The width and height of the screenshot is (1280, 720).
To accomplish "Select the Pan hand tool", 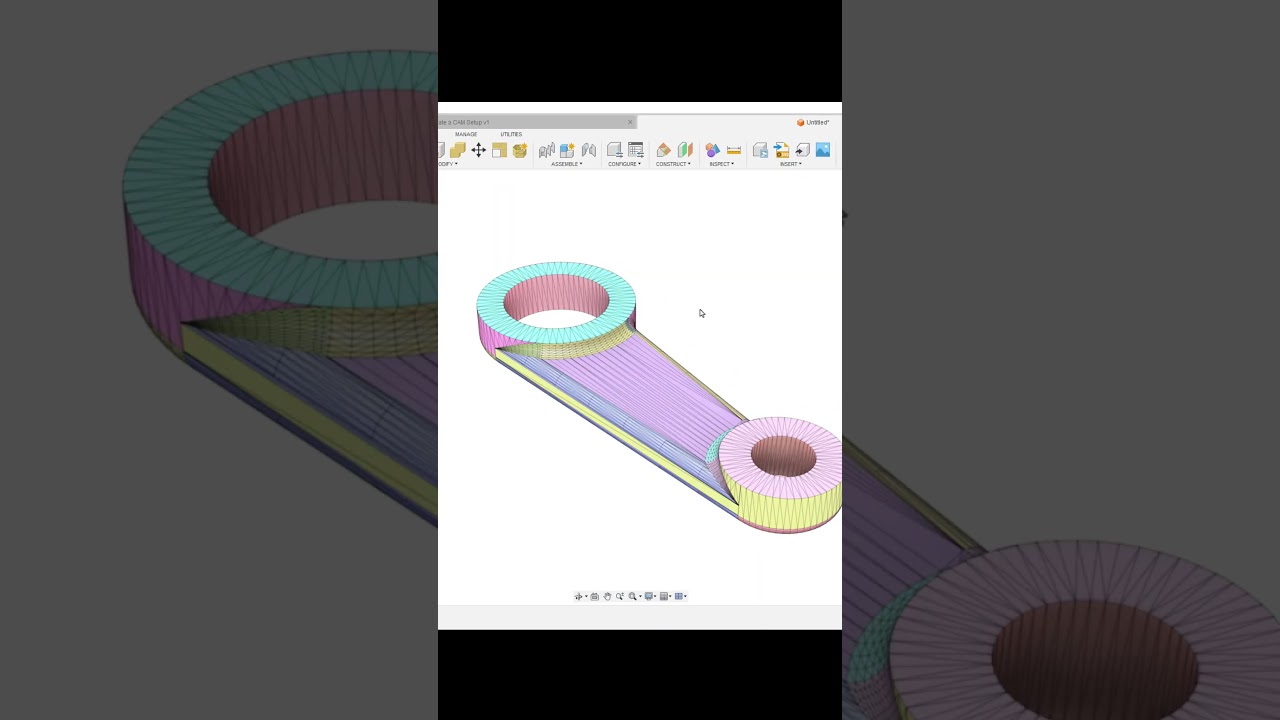I will coord(607,596).
